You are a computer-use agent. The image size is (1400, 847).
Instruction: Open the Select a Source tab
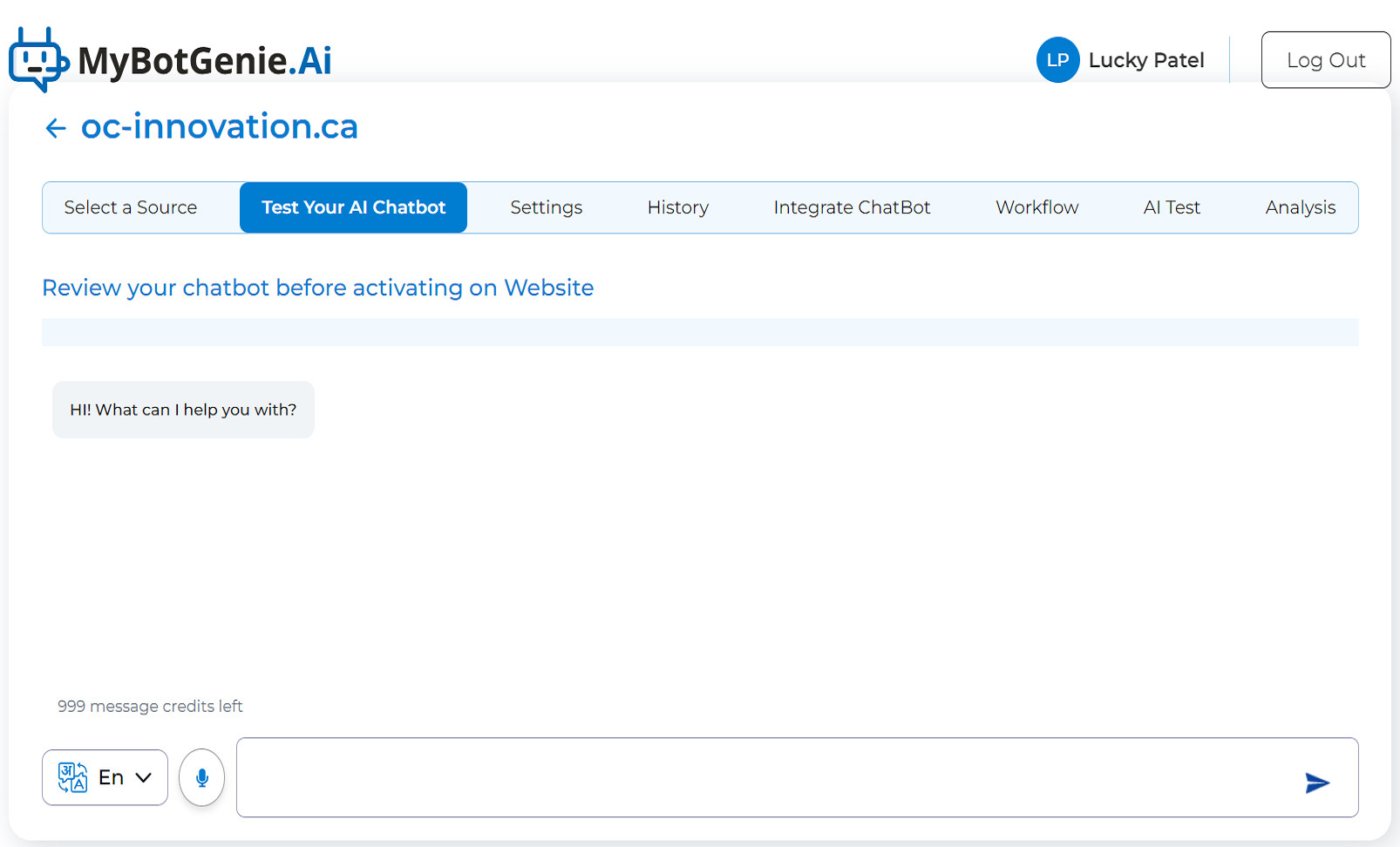(131, 207)
